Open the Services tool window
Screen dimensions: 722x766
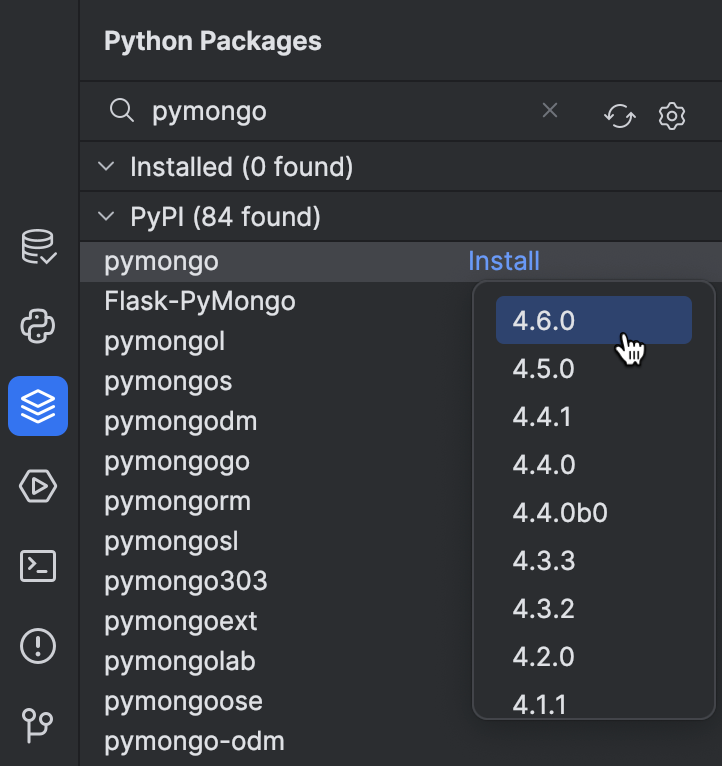click(38, 486)
